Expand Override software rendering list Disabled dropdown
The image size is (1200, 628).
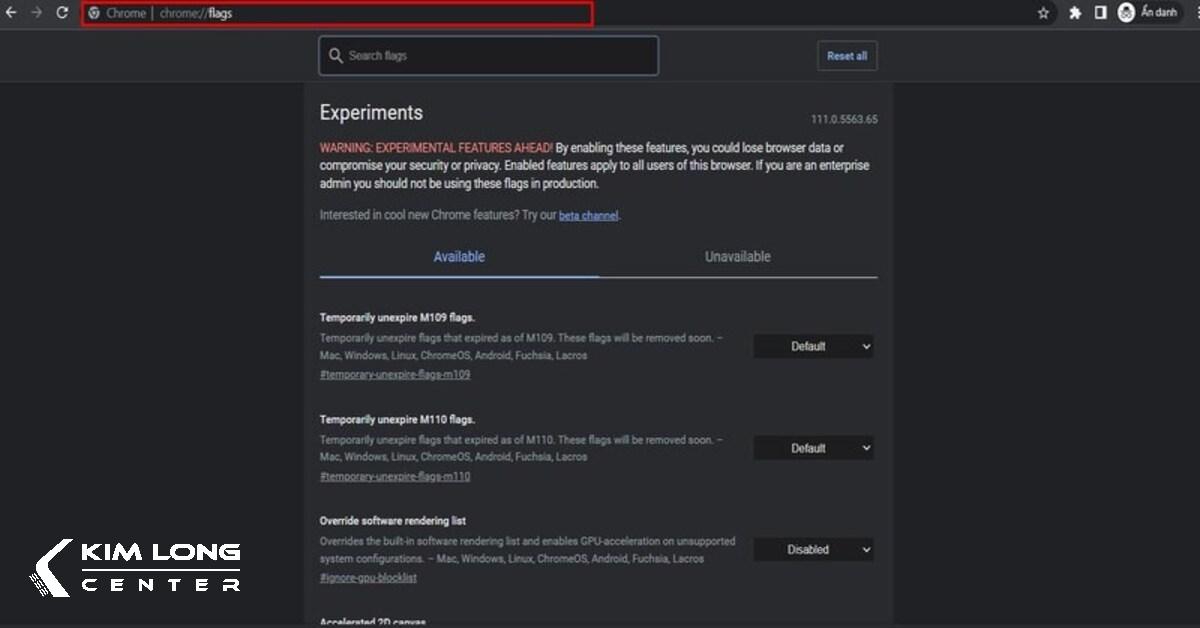point(813,550)
